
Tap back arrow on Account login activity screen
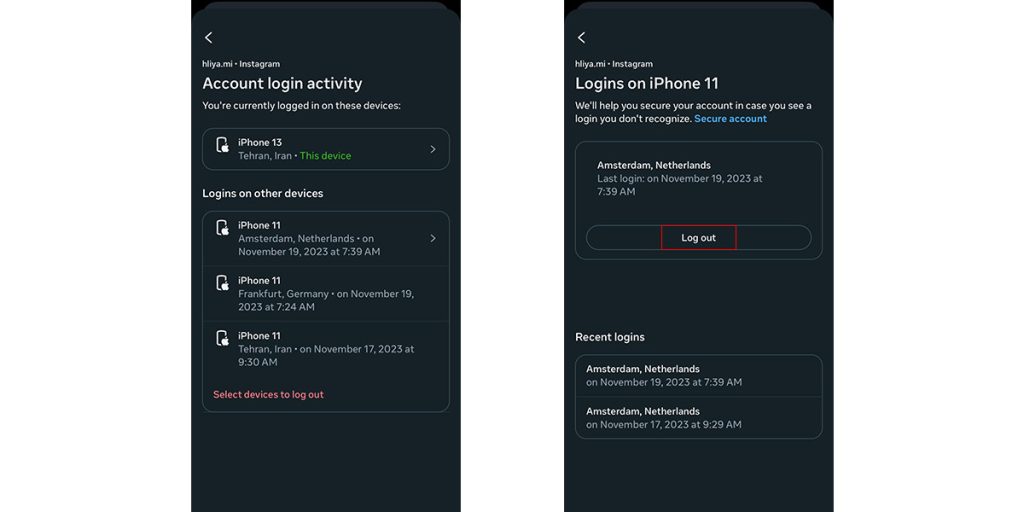[x=208, y=38]
